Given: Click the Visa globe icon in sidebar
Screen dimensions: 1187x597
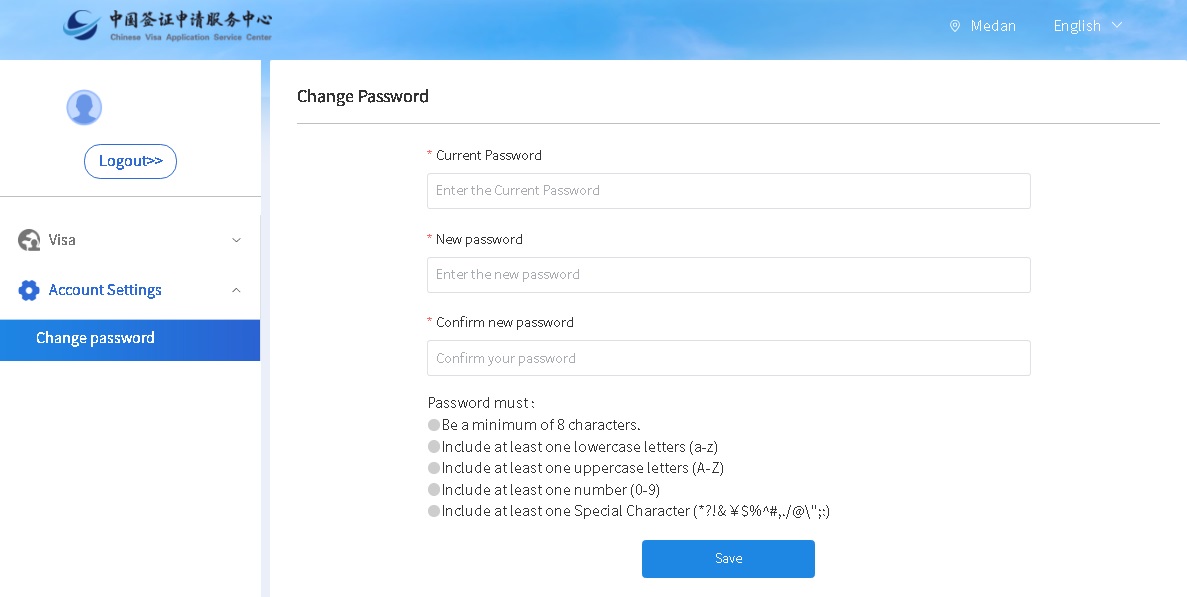Looking at the screenshot, I should click(29, 240).
